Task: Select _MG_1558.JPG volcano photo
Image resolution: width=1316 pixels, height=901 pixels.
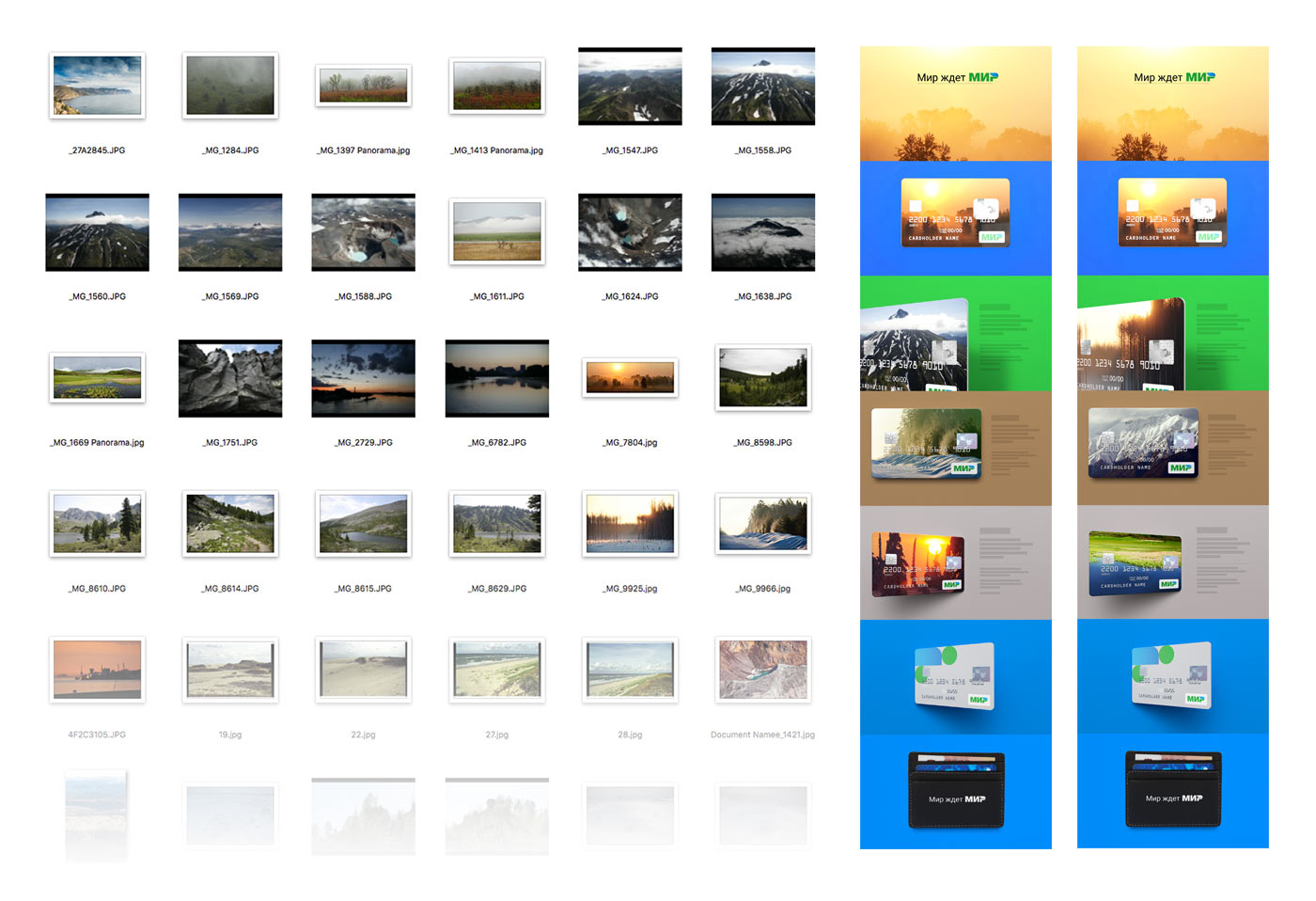Action: [763, 87]
